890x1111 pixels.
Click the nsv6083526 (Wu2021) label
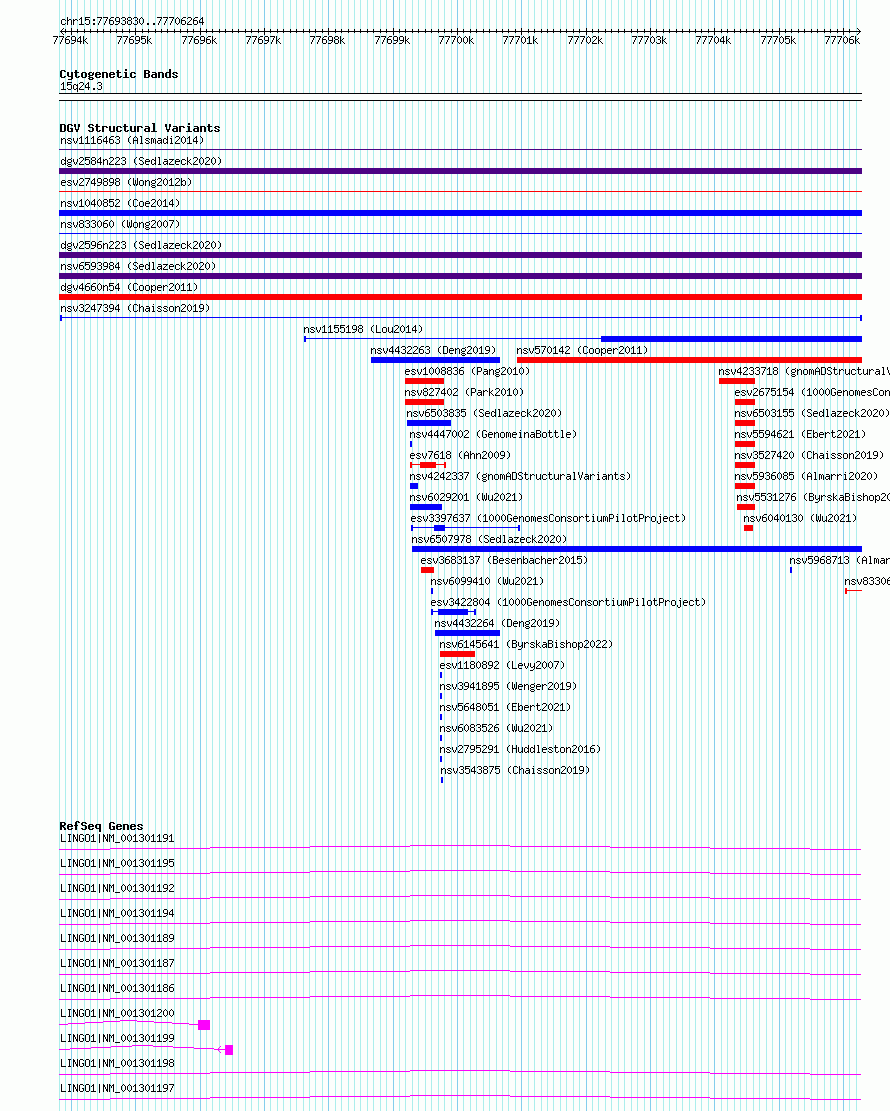[x=496, y=728]
